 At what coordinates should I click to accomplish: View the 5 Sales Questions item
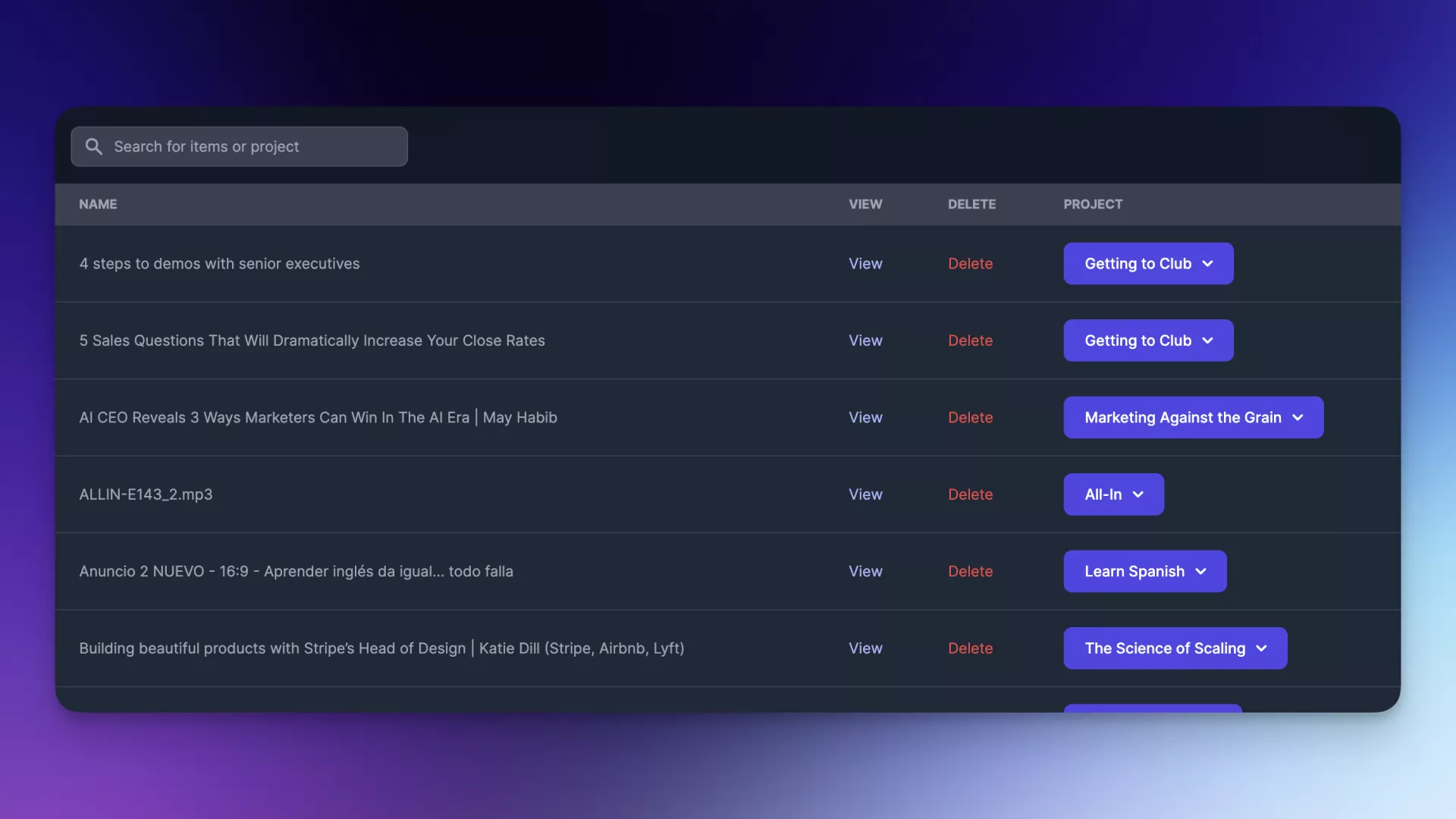pyautogui.click(x=865, y=340)
